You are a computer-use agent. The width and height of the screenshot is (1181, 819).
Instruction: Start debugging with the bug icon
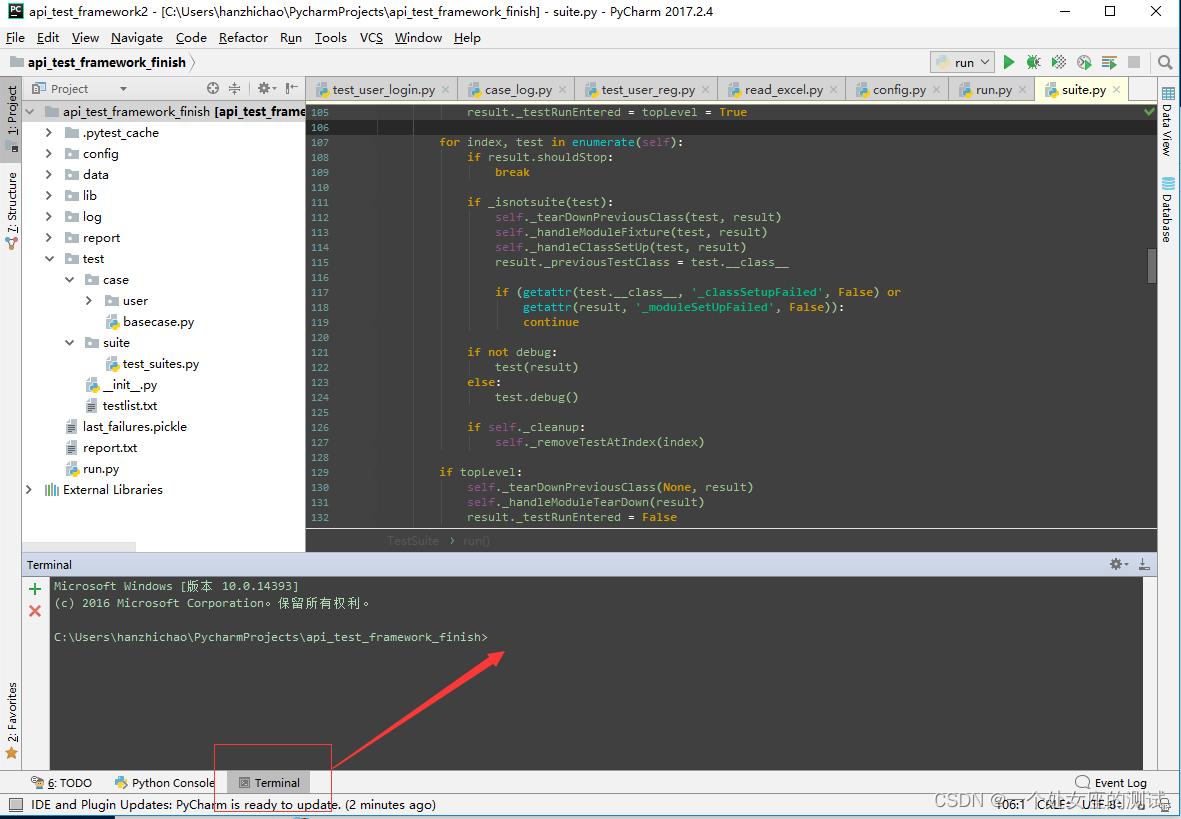click(1033, 63)
